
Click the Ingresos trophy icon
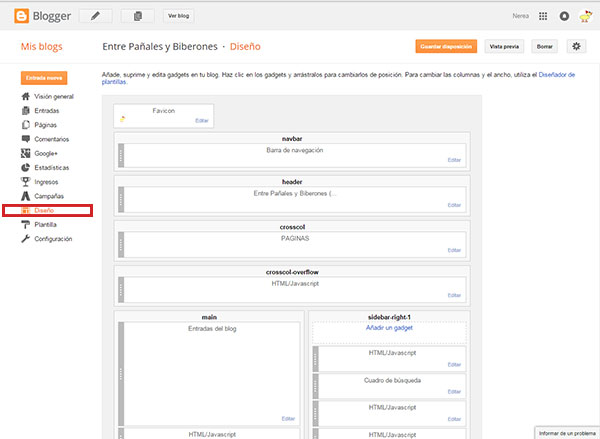tap(26, 182)
